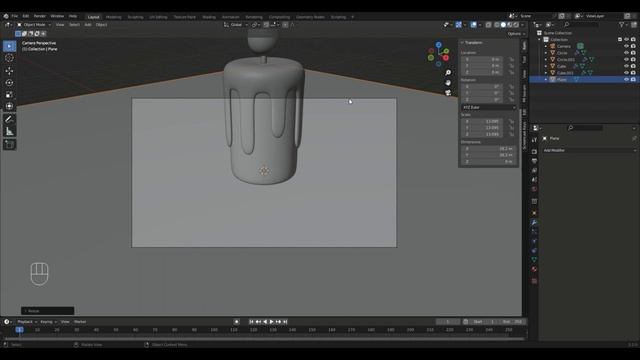The width and height of the screenshot is (640, 360).
Task: Open the Modifier properties wrench tab
Action: [x=534, y=223]
